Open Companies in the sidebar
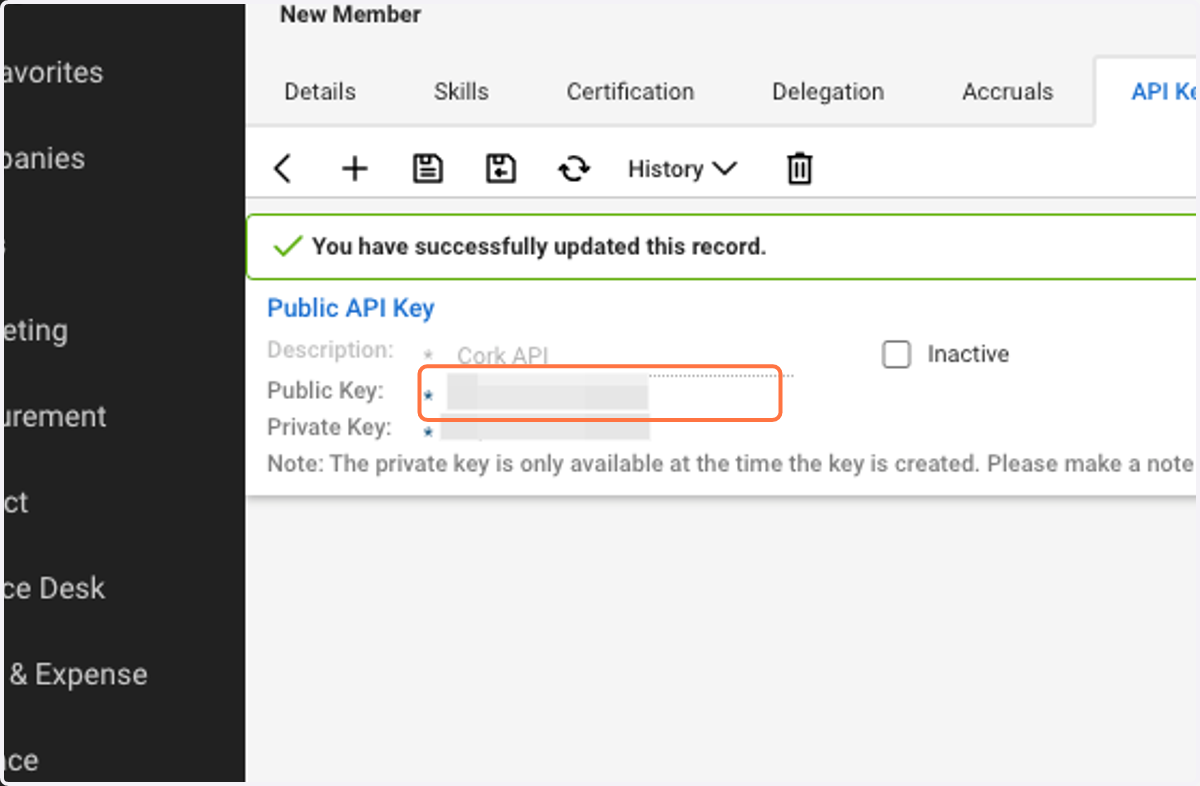This screenshot has height=786, width=1200. (x=43, y=158)
